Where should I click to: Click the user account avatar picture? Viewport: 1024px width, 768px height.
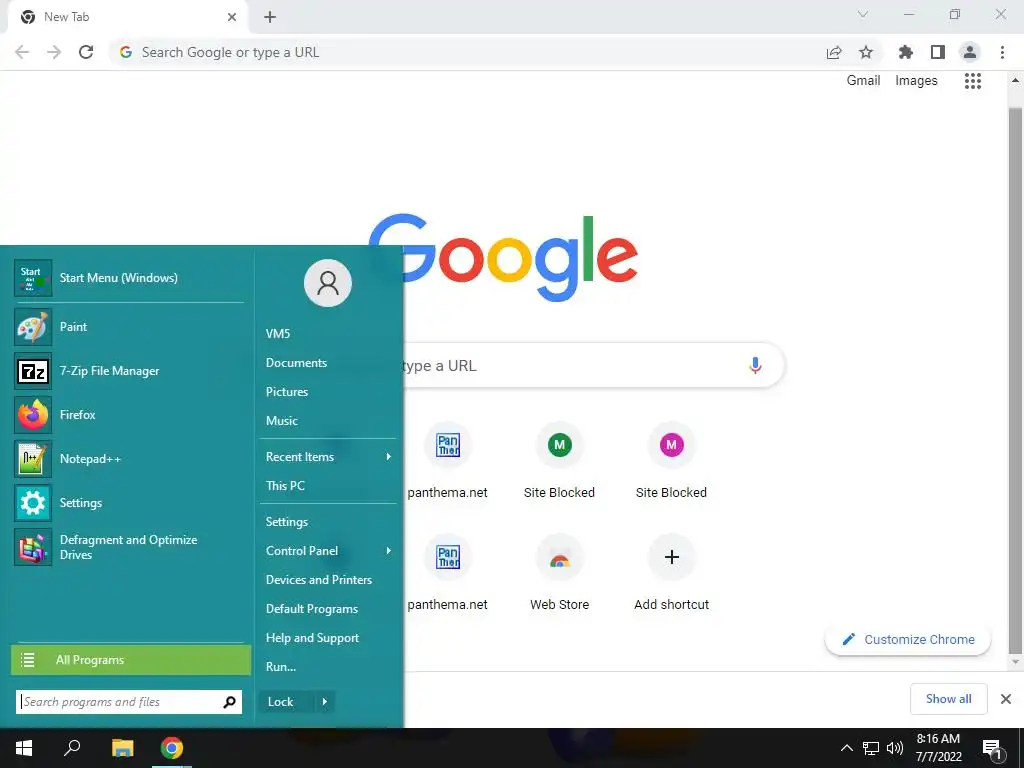328,283
